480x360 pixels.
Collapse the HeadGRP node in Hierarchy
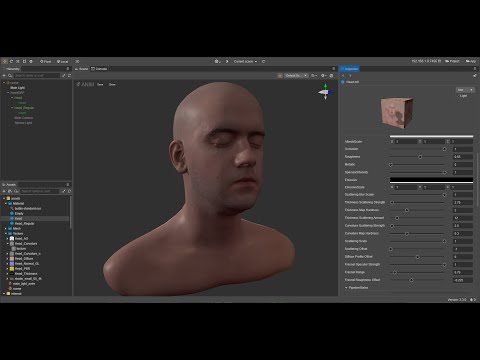pos(8,93)
